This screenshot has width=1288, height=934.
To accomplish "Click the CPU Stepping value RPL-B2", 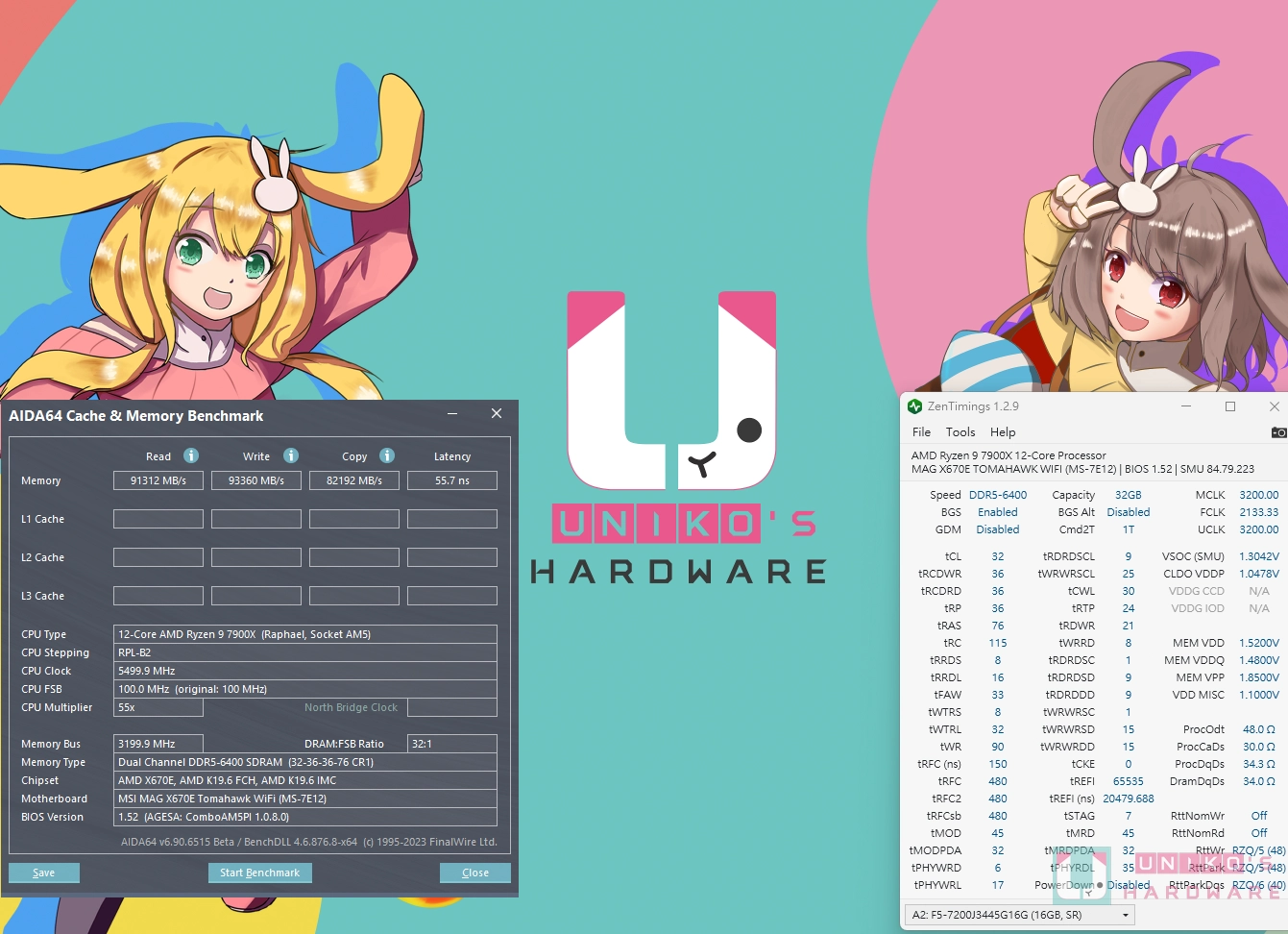I will pos(305,652).
